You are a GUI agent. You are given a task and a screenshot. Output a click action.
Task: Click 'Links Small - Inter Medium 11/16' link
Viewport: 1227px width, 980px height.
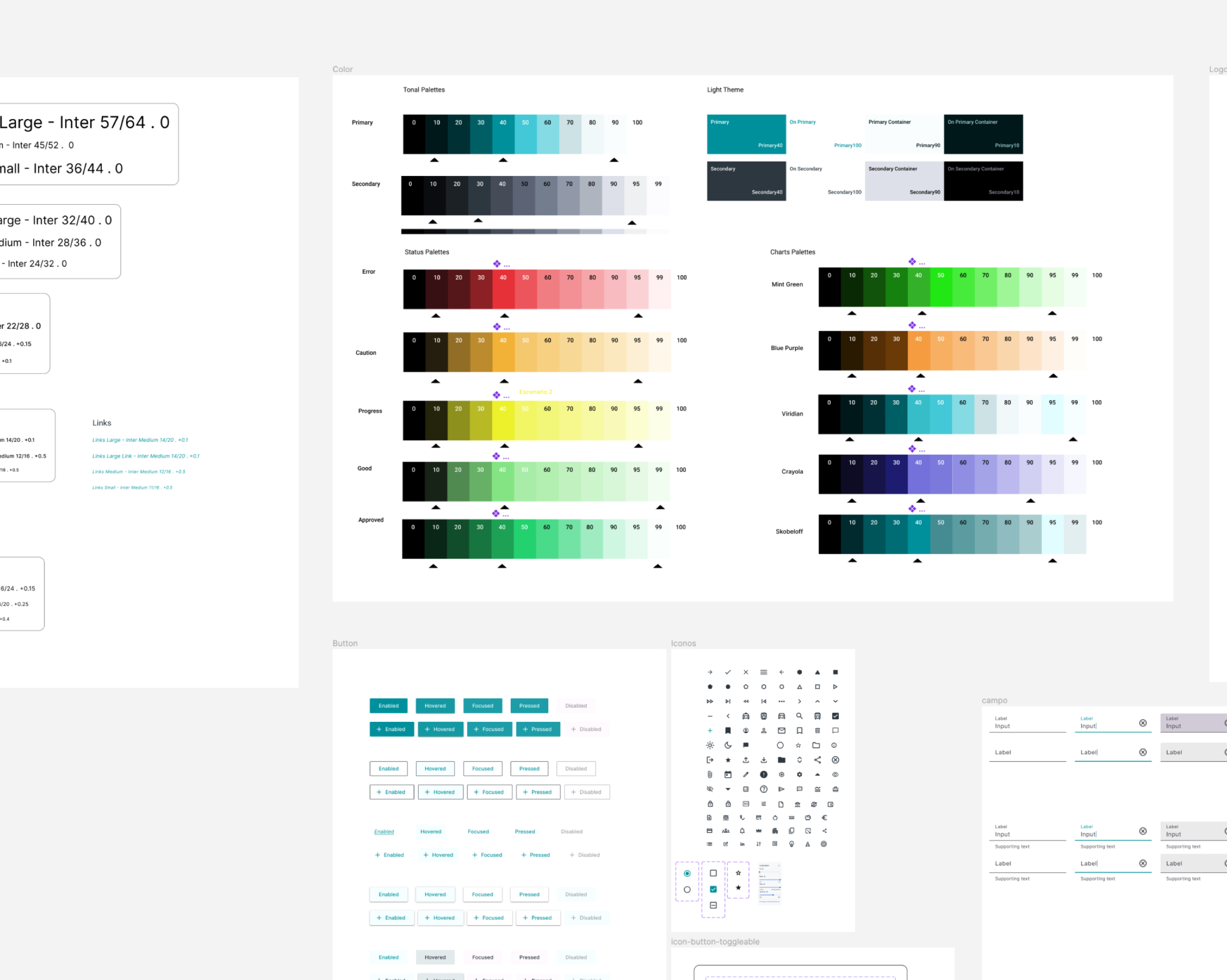pos(132,488)
